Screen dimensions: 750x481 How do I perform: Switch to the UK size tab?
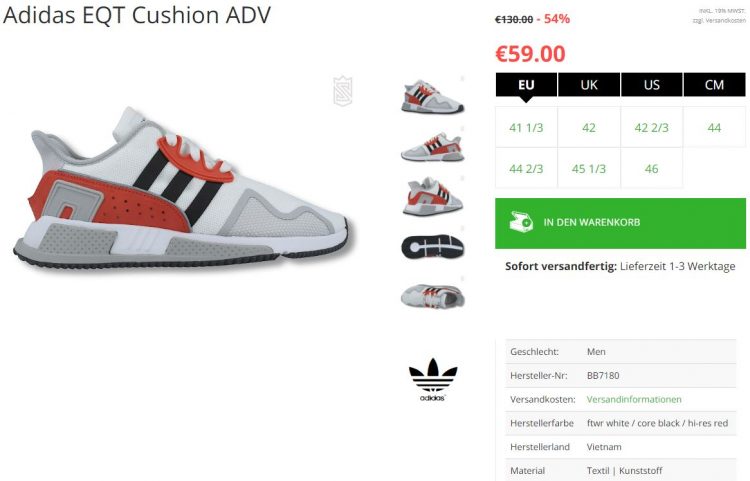pyautogui.click(x=589, y=85)
